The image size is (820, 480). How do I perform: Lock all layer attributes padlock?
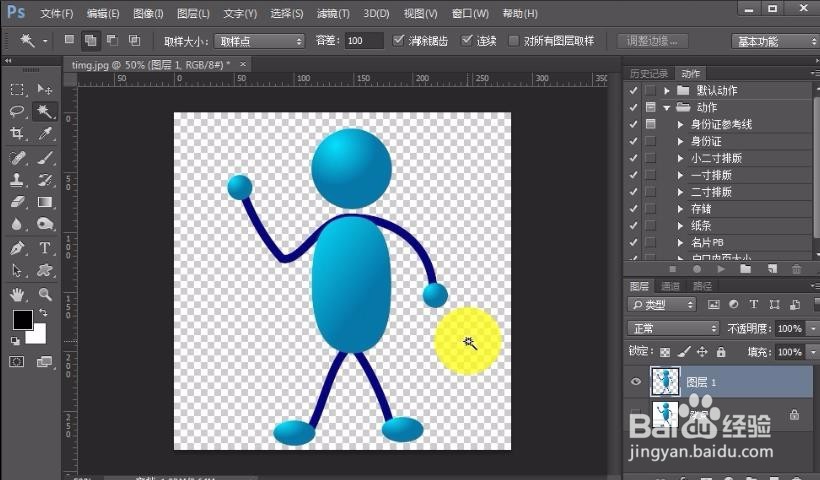click(721, 352)
